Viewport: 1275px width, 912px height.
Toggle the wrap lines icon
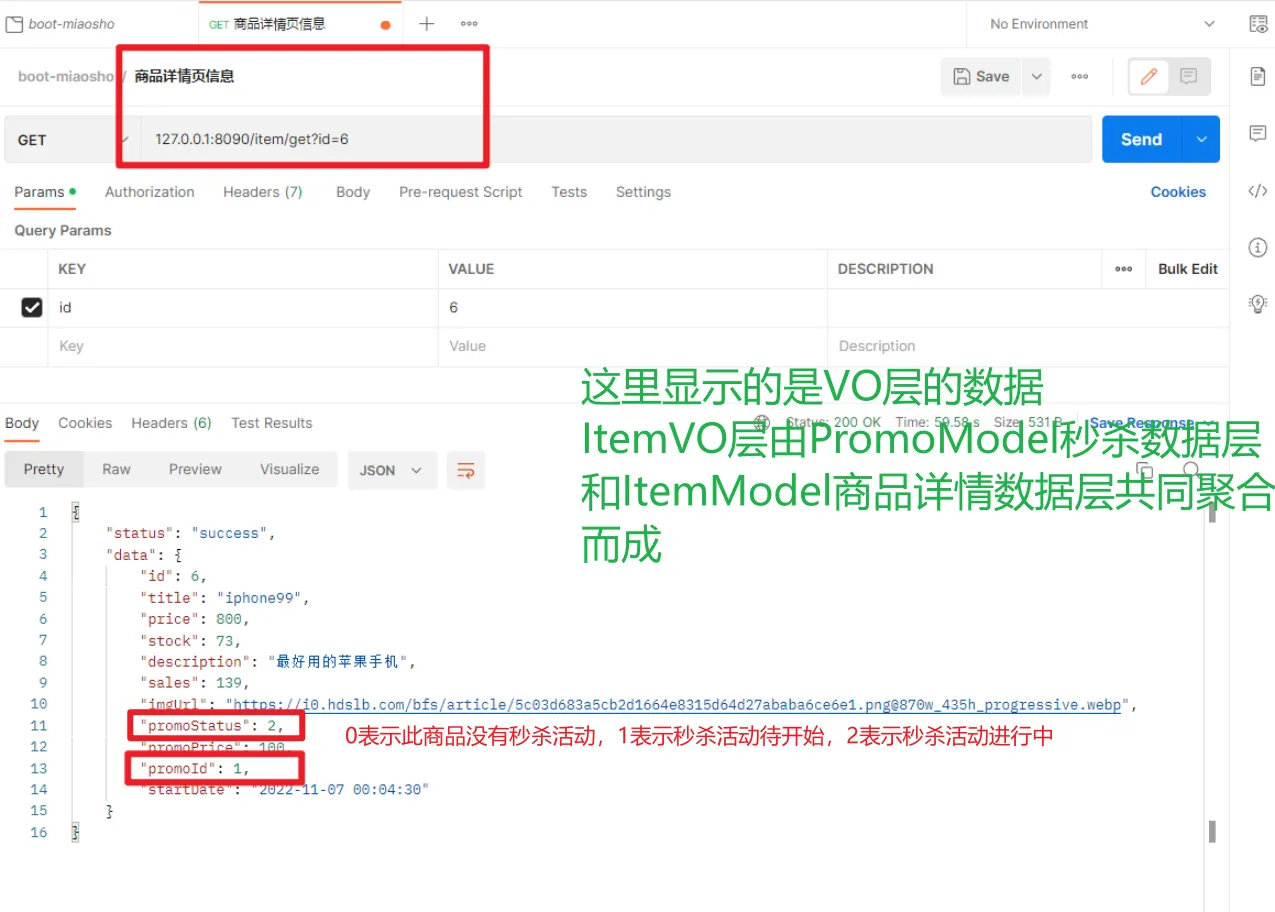tap(465, 470)
